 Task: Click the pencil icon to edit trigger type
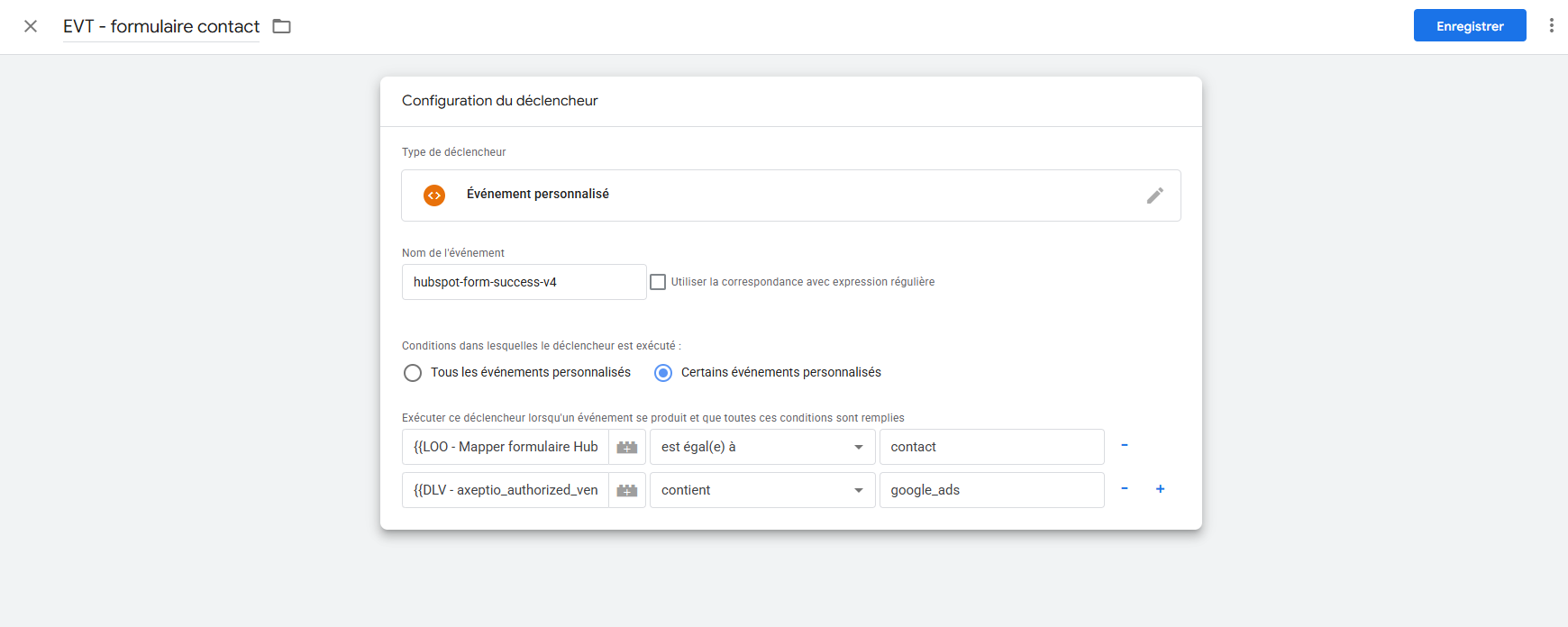[x=1154, y=195]
